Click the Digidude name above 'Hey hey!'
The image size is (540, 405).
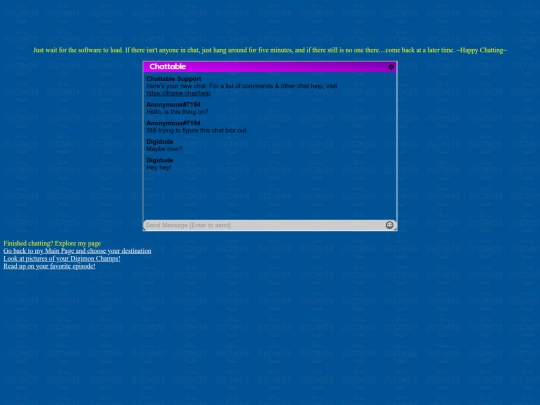[160, 160]
